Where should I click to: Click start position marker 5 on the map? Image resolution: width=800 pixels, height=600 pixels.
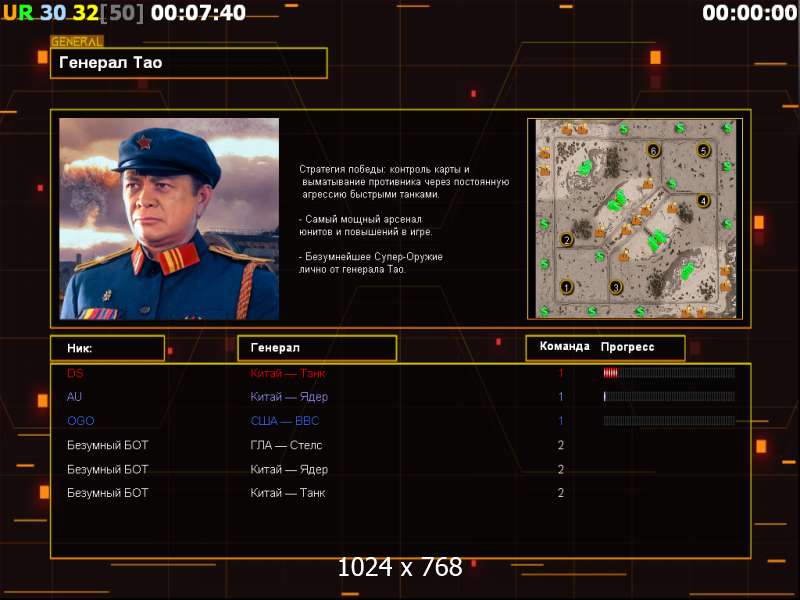tap(704, 150)
